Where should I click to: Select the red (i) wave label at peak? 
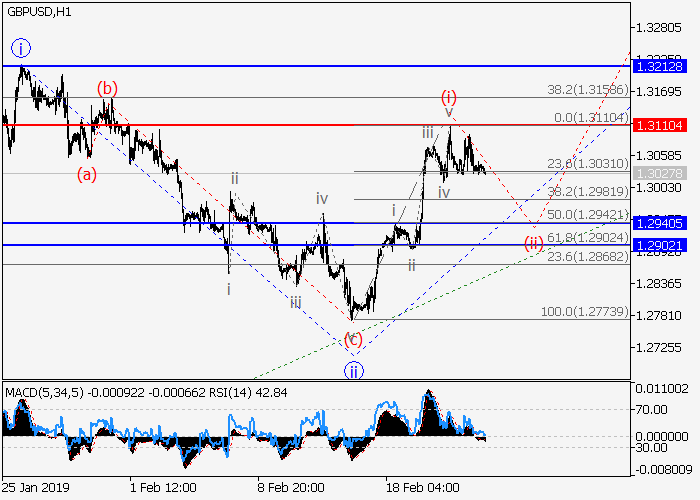click(449, 97)
